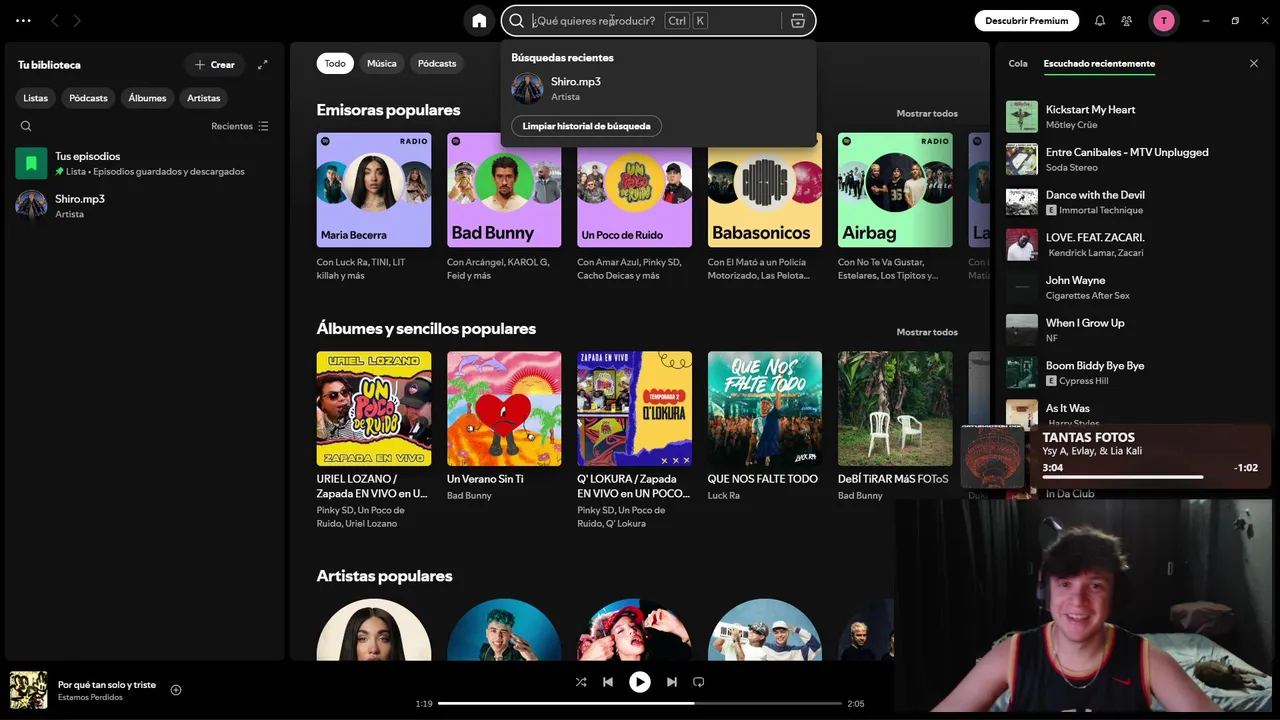The width and height of the screenshot is (1280, 720).
Task: Open Recientes sort dropdown in library
Action: (x=240, y=126)
